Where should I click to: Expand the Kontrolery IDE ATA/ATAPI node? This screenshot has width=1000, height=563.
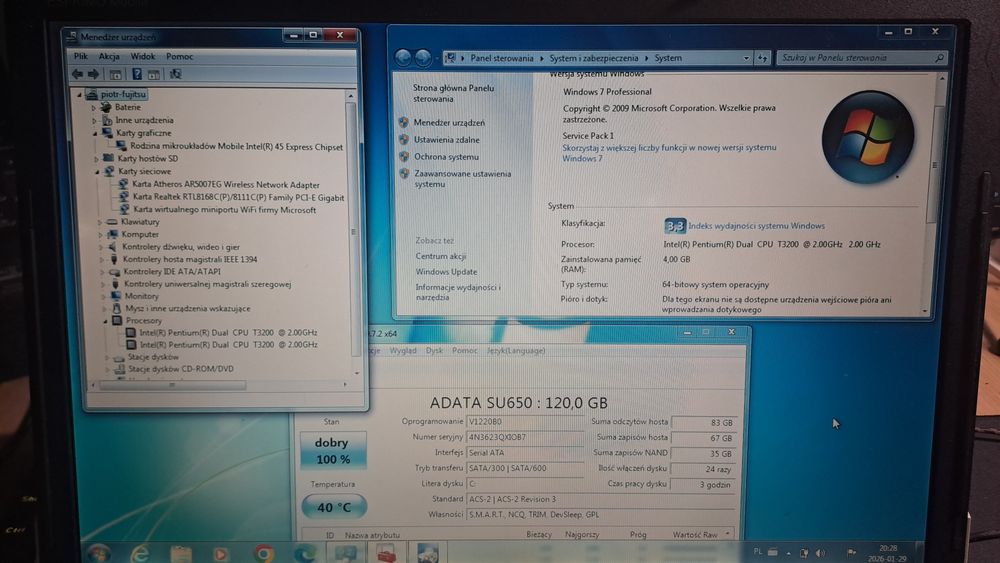(102, 272)
